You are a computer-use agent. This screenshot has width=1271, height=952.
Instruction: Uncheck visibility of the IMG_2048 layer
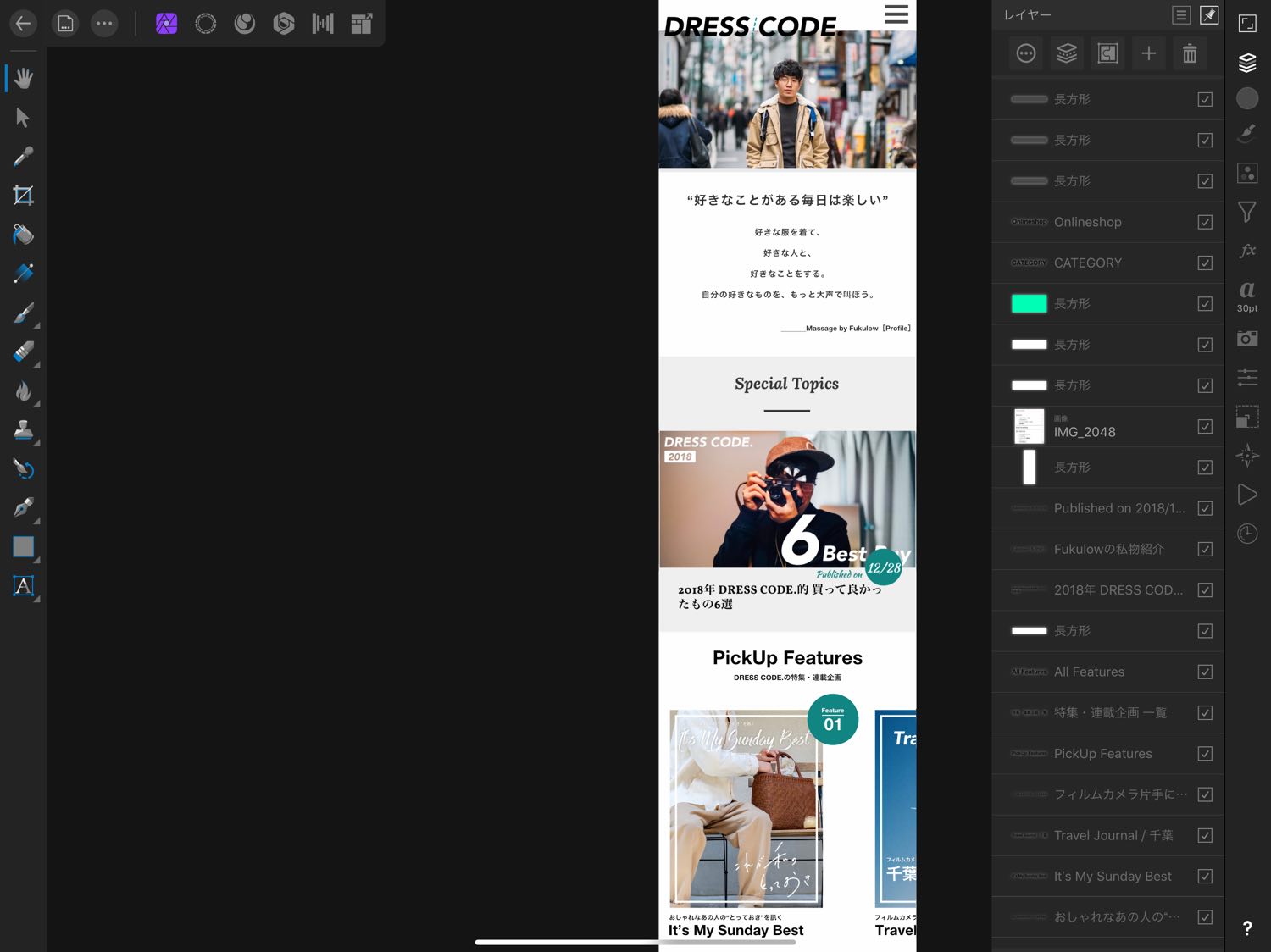(1205, 427)
